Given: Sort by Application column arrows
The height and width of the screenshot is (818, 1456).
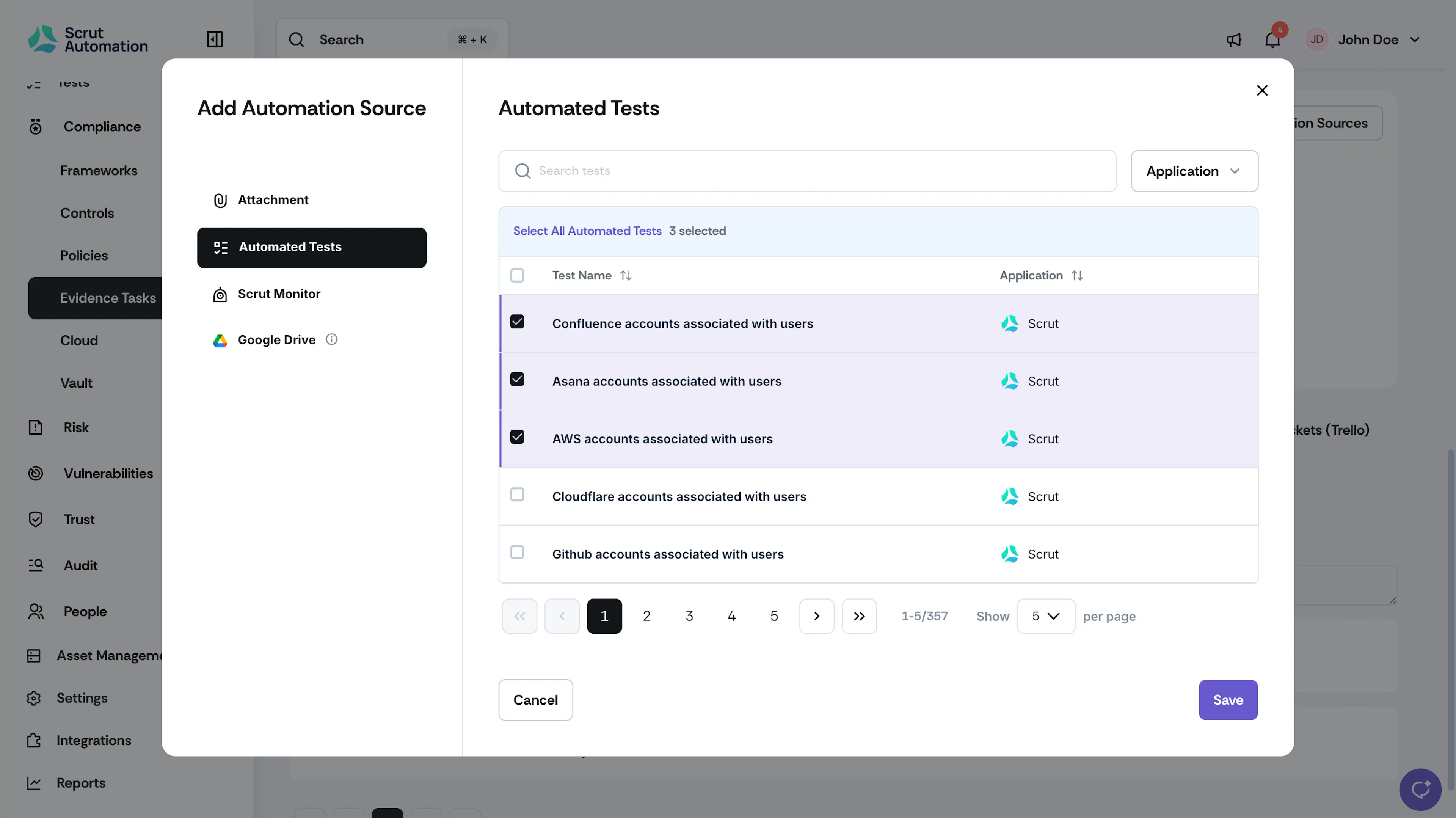Looking at the screenshot, I should click(1077, 275).
